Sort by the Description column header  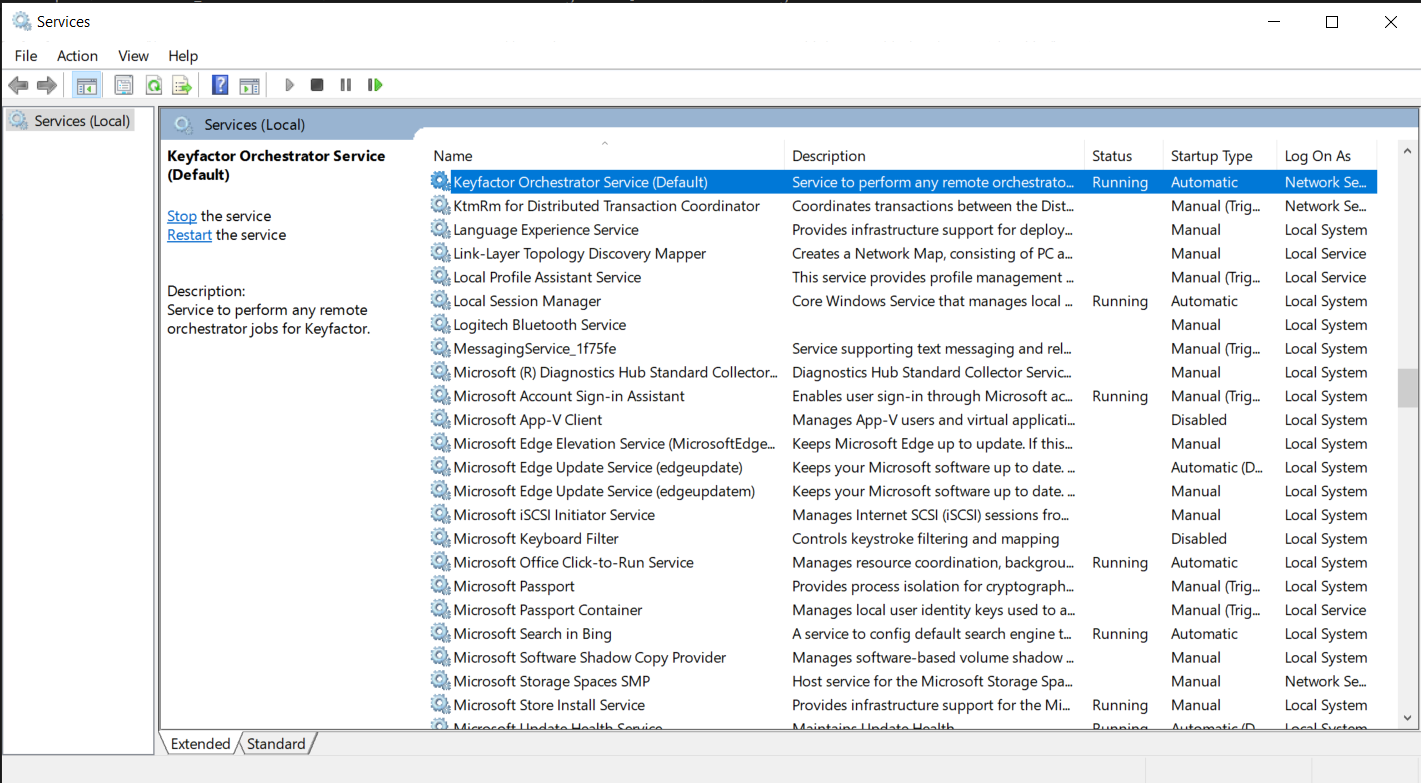(936, 156)
